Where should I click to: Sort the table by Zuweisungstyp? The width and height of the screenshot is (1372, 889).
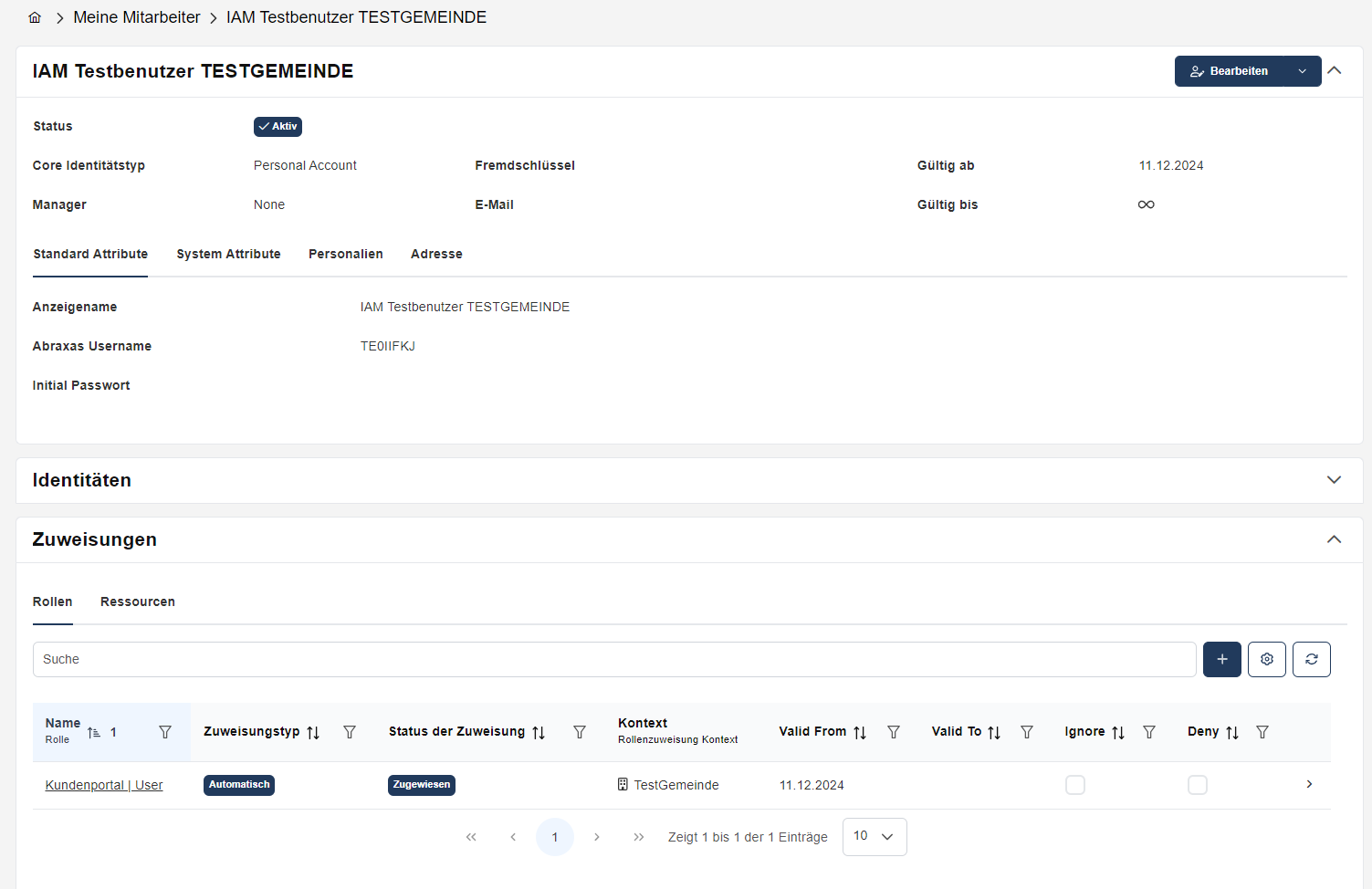(x=314, y=731)
